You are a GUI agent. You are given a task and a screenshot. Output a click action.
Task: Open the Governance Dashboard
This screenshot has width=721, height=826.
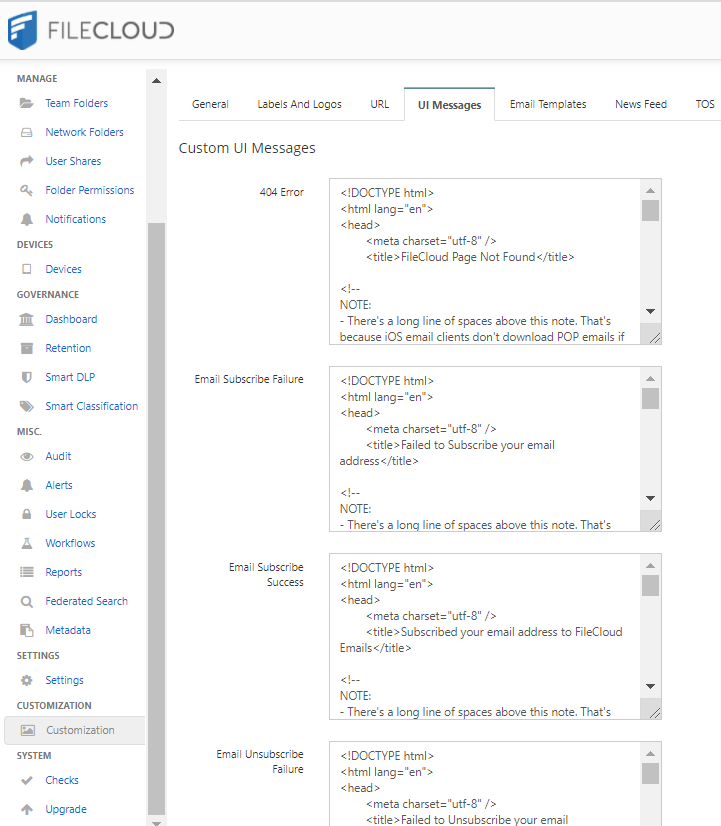pyautogui.click(x=70, y=319)
